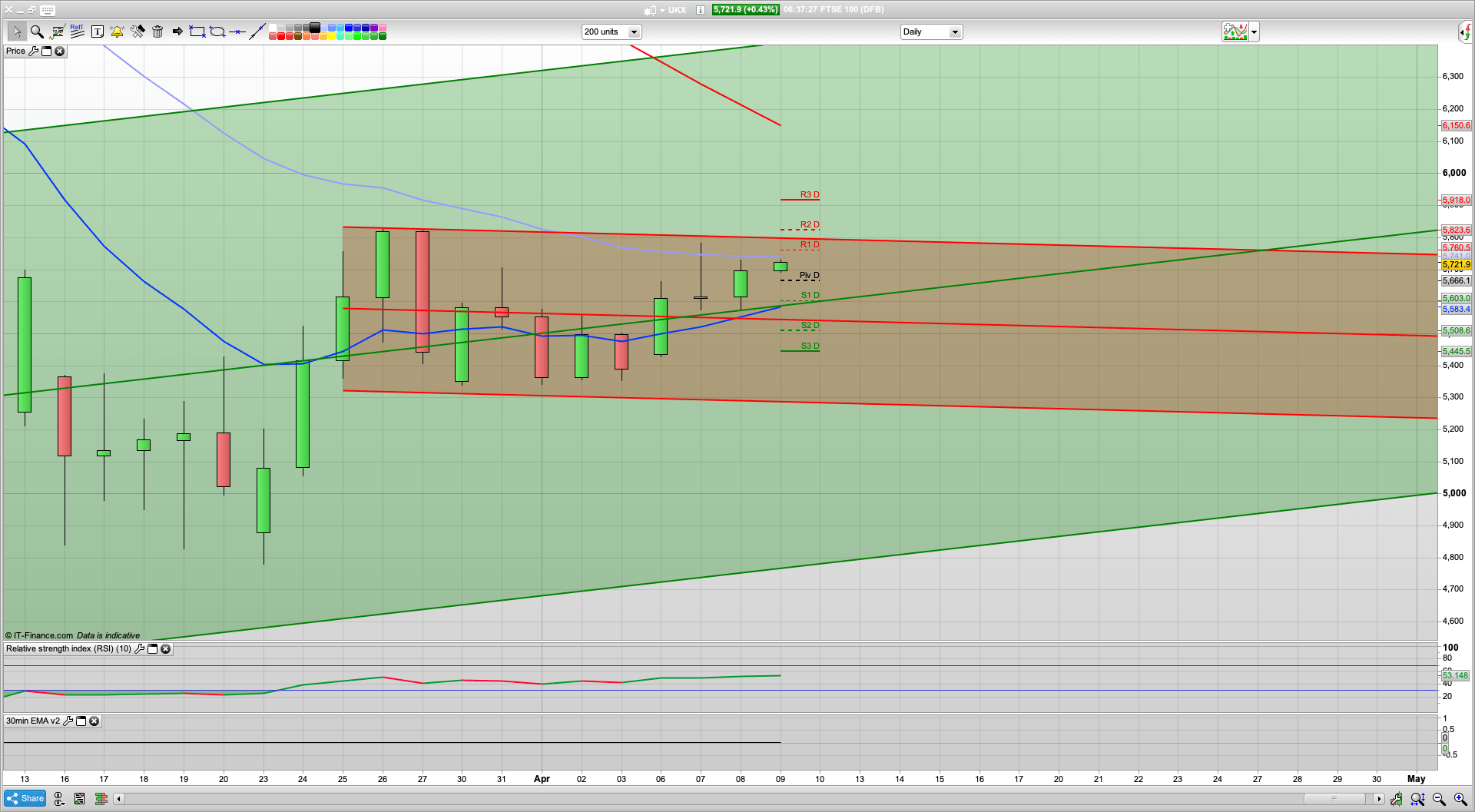1475x812 pixels.
Task: Select the magnifying glass zoom tool
Action: click(37, 31)
